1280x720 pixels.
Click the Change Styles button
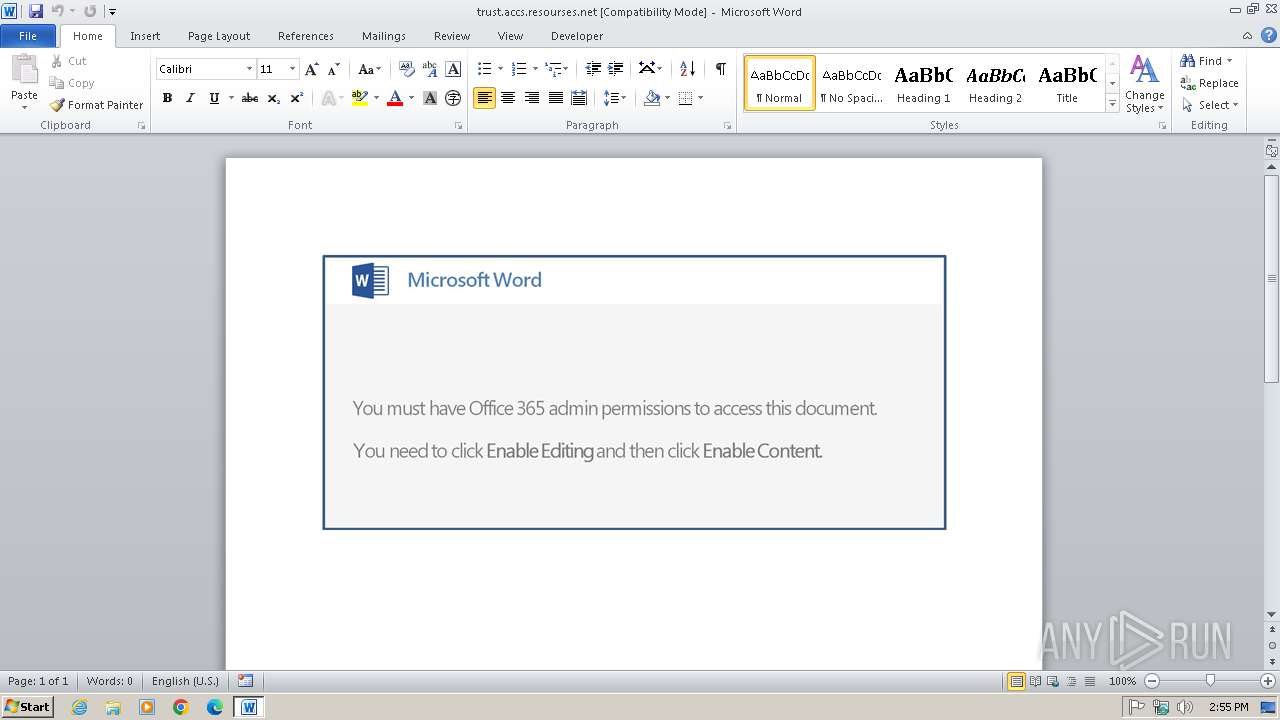point(1145,85)
